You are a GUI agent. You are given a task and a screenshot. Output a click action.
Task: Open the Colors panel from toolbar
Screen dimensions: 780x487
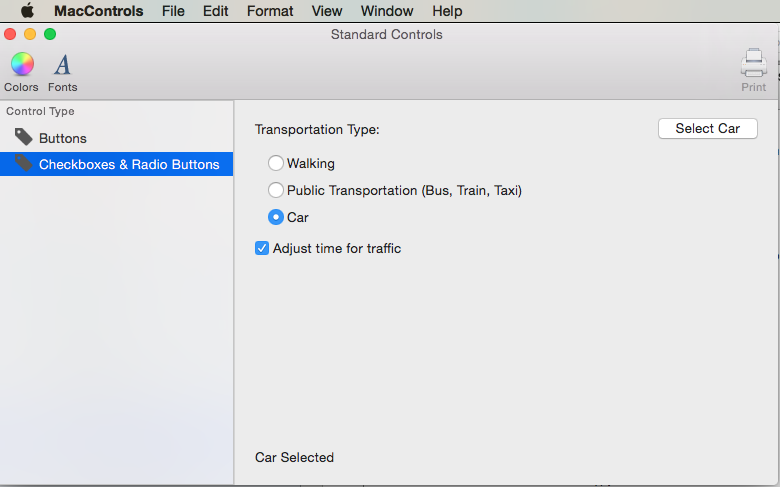point(21,66)
